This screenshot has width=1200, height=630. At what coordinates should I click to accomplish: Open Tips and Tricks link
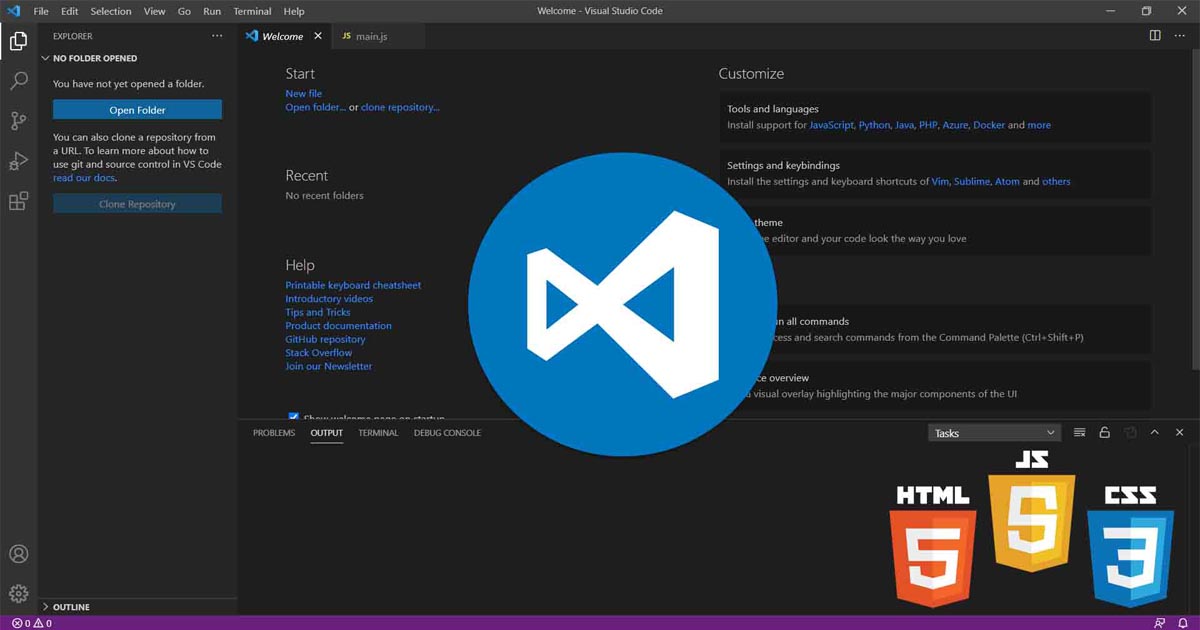[318, 312]
